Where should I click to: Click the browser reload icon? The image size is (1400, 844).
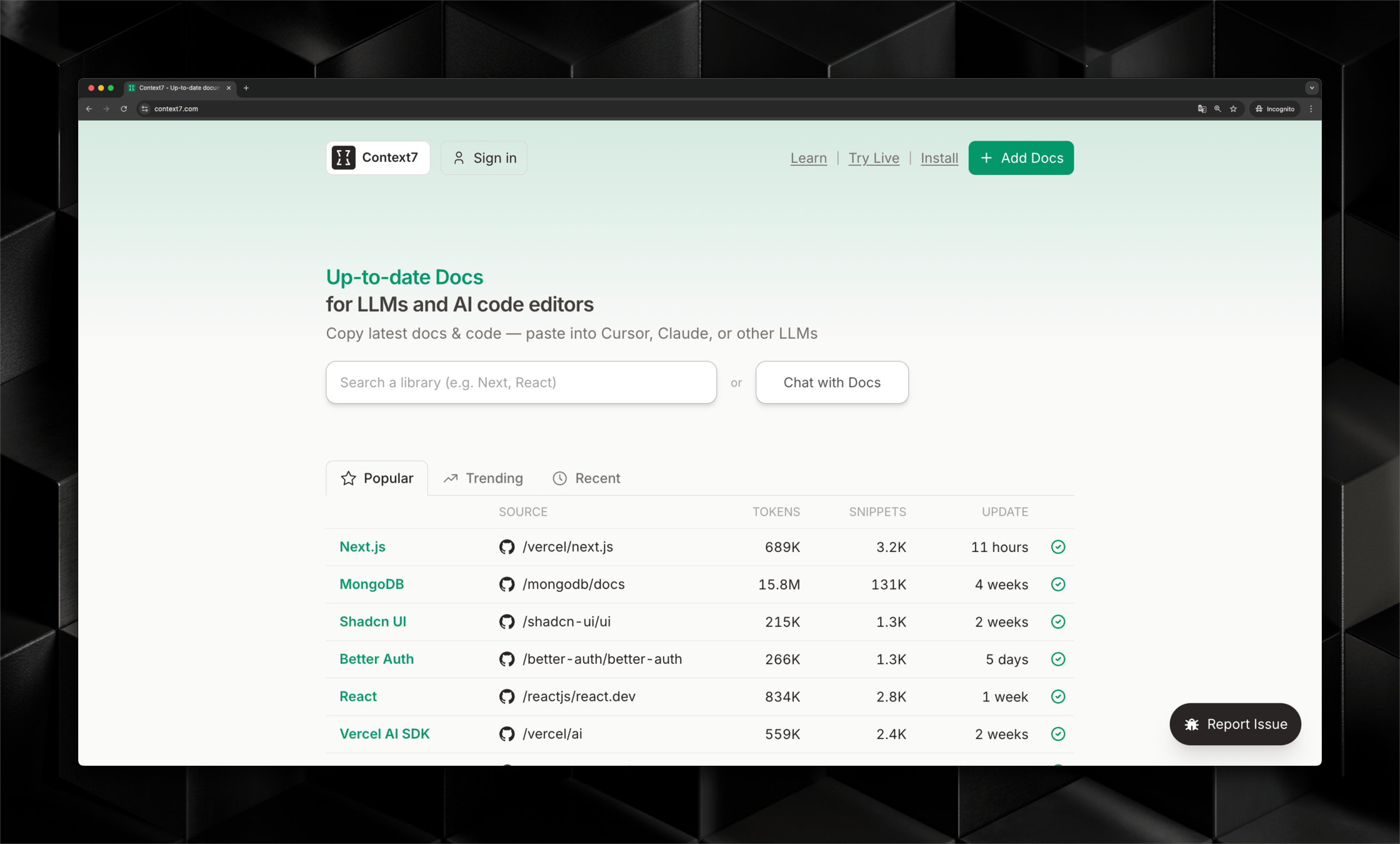pos(124,109)
